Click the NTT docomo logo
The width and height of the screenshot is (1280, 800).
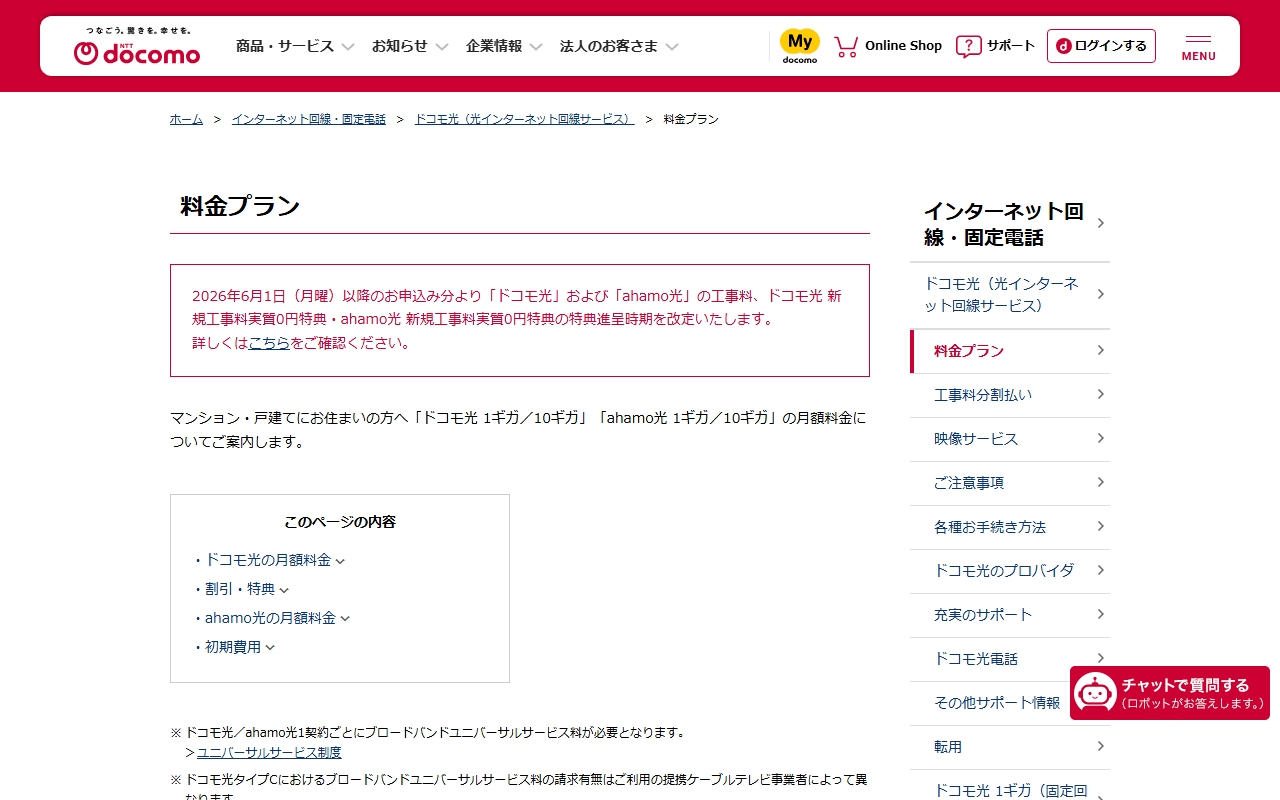(x=137, y=47)
